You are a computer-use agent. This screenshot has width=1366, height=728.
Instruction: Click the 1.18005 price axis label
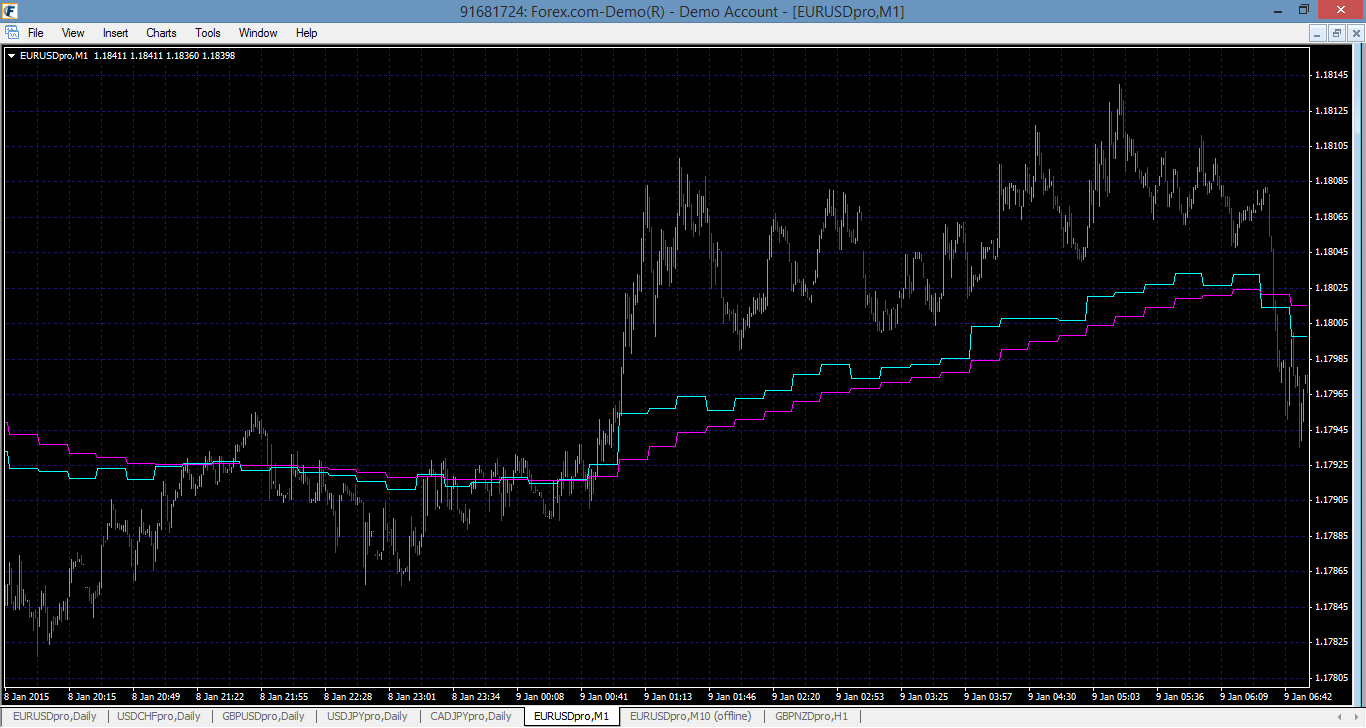[x=1330, y=323]
